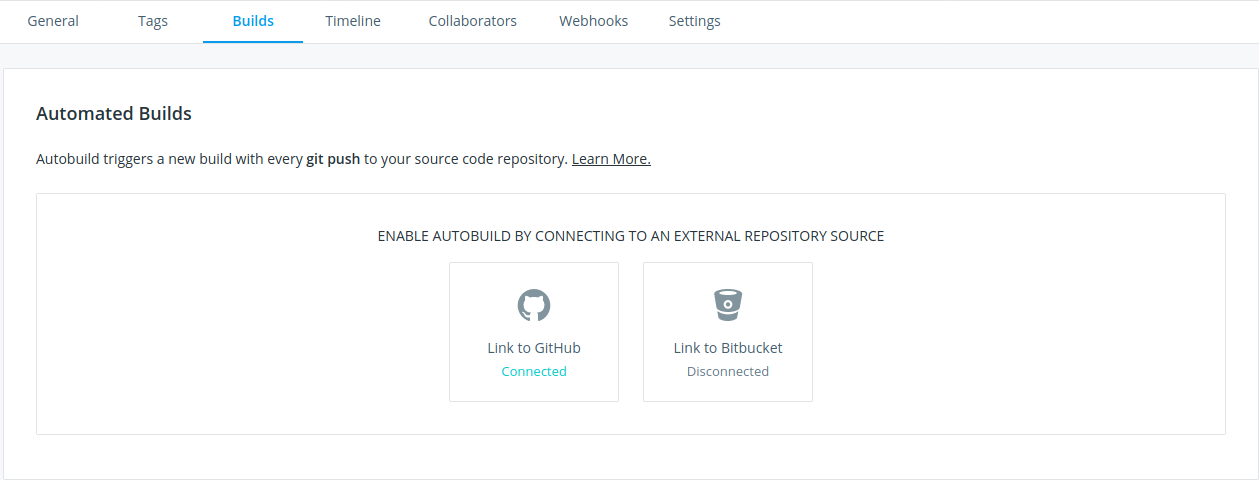1259x480 pixels.
Task: Click the Bitbucket bucket icon
Action: 728,305
